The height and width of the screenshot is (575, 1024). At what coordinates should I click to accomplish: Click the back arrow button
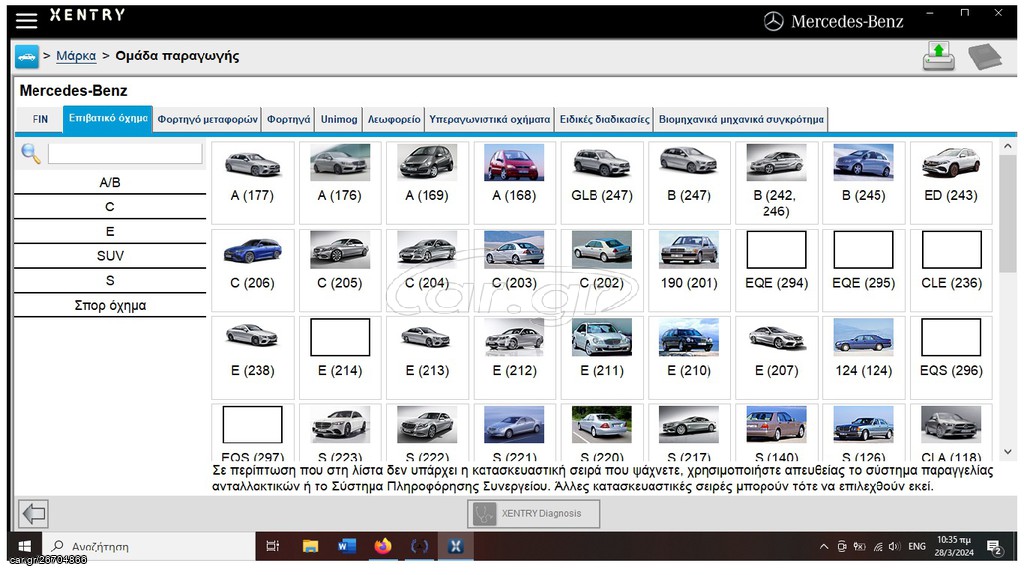tap(33, 514)
